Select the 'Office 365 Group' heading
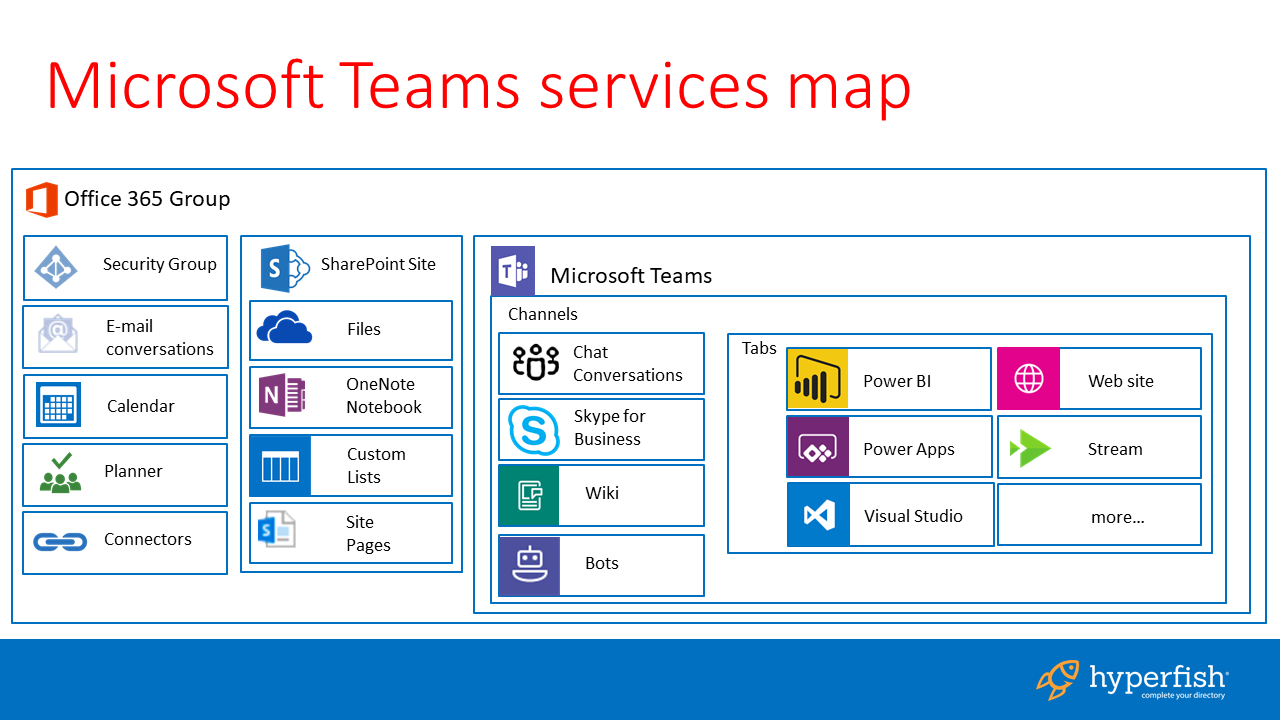This screenshot has height=720, width=1280. (147, 199)
